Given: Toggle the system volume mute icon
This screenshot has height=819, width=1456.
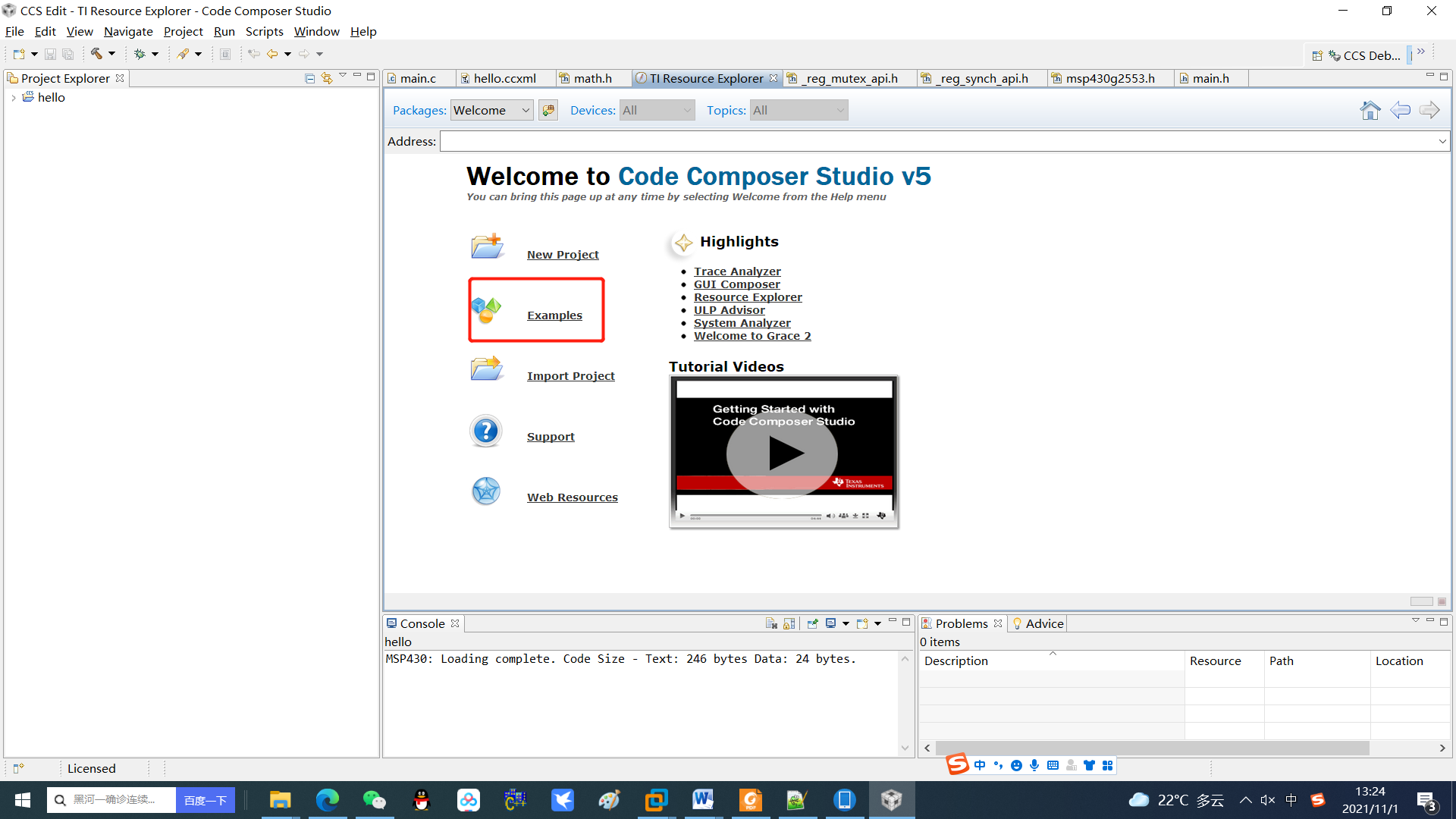Looking at the screenshot, I should point(1267,800).
